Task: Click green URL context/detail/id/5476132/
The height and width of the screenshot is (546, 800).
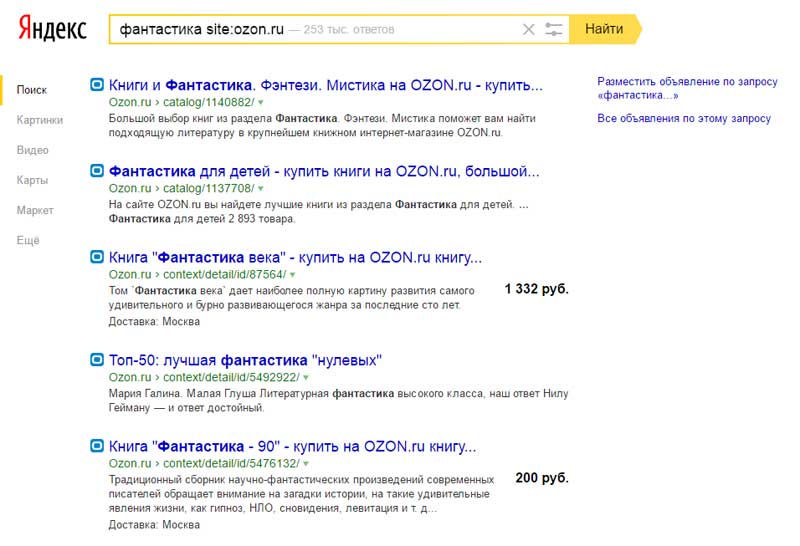Action: pyautogui.click(x=231, y=464)
